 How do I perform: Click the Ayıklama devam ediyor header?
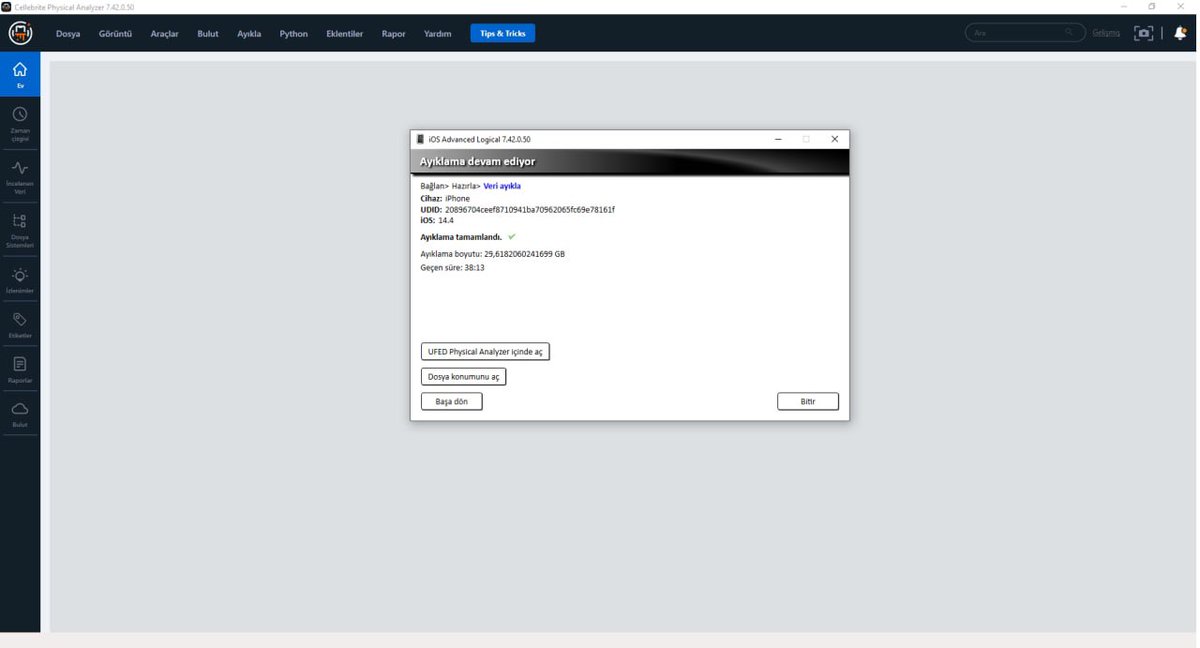coord(477,162)
